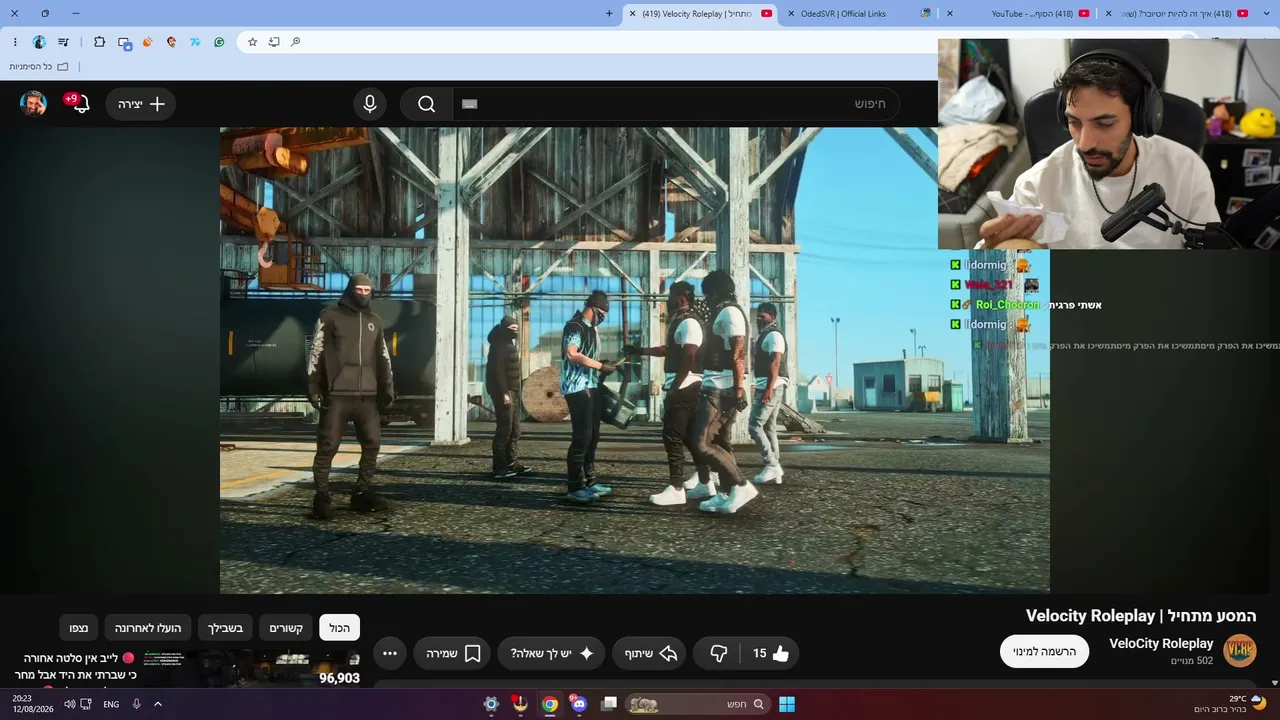Screen dimensions: 1280x720
Task: Switch to Velocity Roleplay tab
Action: point(700,13)
